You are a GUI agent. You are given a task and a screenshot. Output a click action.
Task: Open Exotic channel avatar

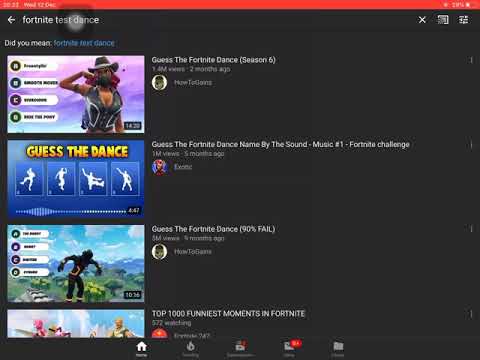(x=159, y=167)
